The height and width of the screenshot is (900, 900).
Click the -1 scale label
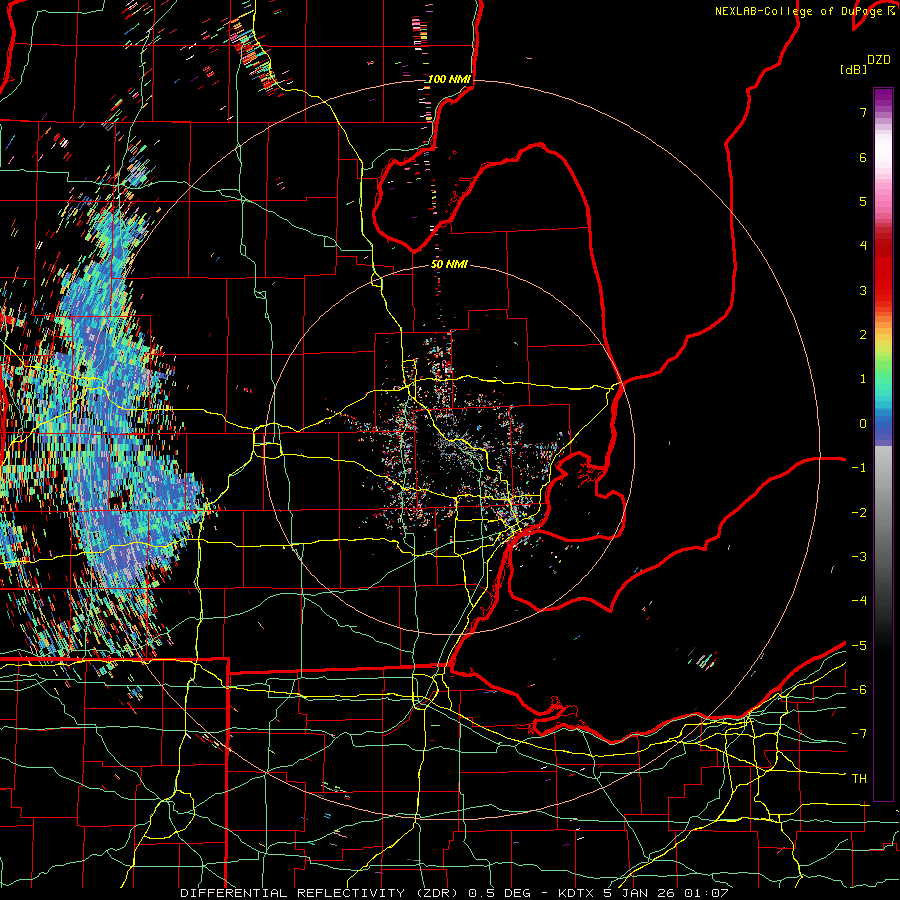[x=859, y=468]
